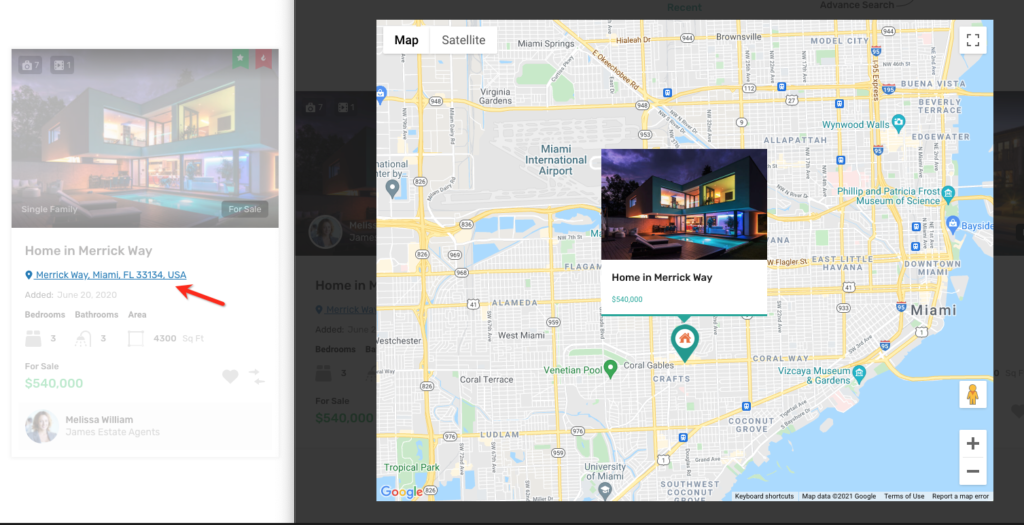Click the For Sale tag on photo
This screenshot has width=1024, height=525.
click(x=245, y=209)
